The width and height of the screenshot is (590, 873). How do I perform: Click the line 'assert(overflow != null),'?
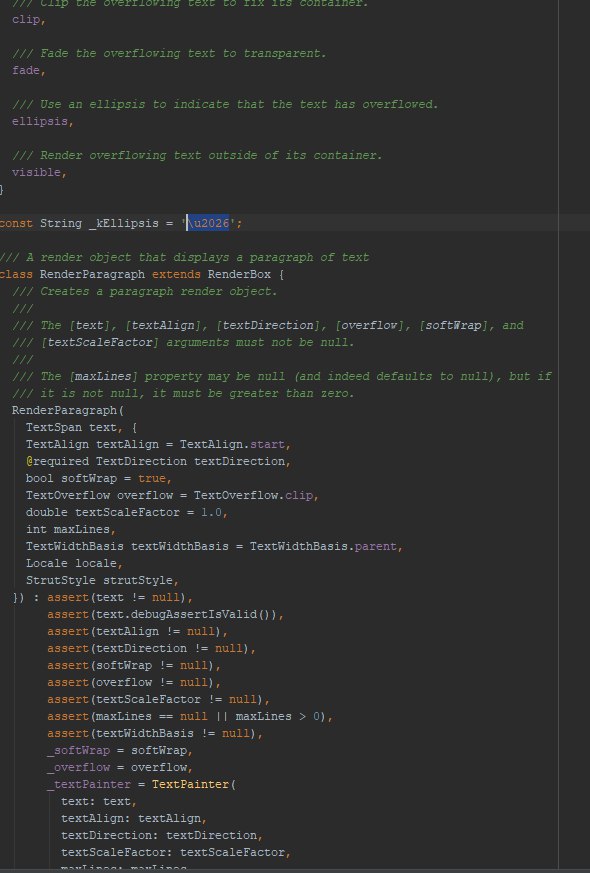tap(134, 682)
